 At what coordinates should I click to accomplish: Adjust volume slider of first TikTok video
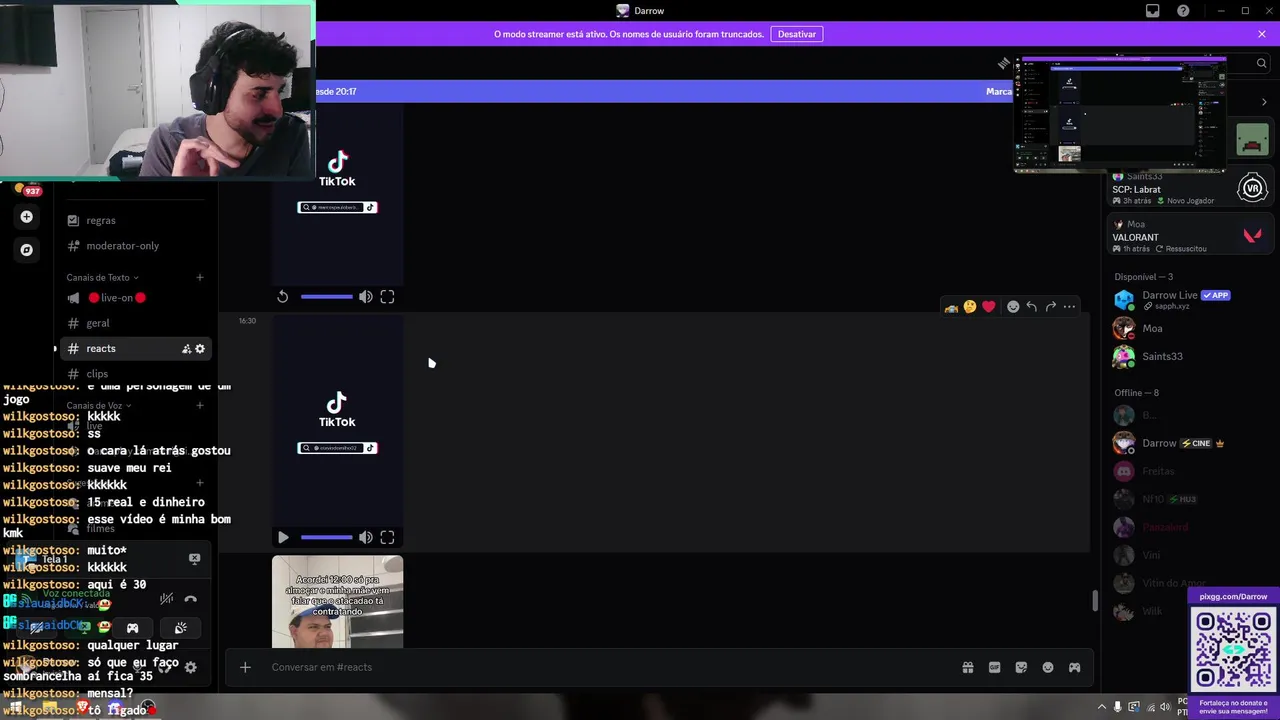click(x=326, y=297)
